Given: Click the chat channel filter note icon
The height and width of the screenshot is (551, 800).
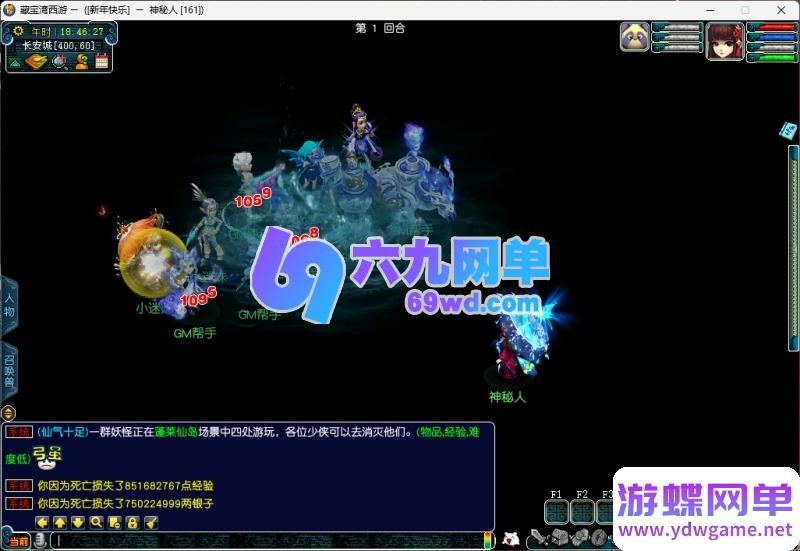Looking at the screenshot, I should (114, 522).
